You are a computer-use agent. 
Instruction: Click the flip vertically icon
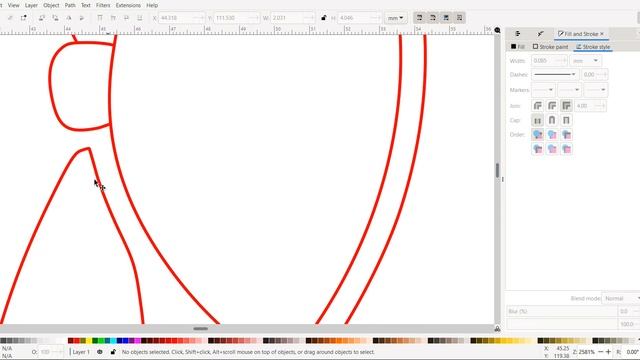(82, 18)
